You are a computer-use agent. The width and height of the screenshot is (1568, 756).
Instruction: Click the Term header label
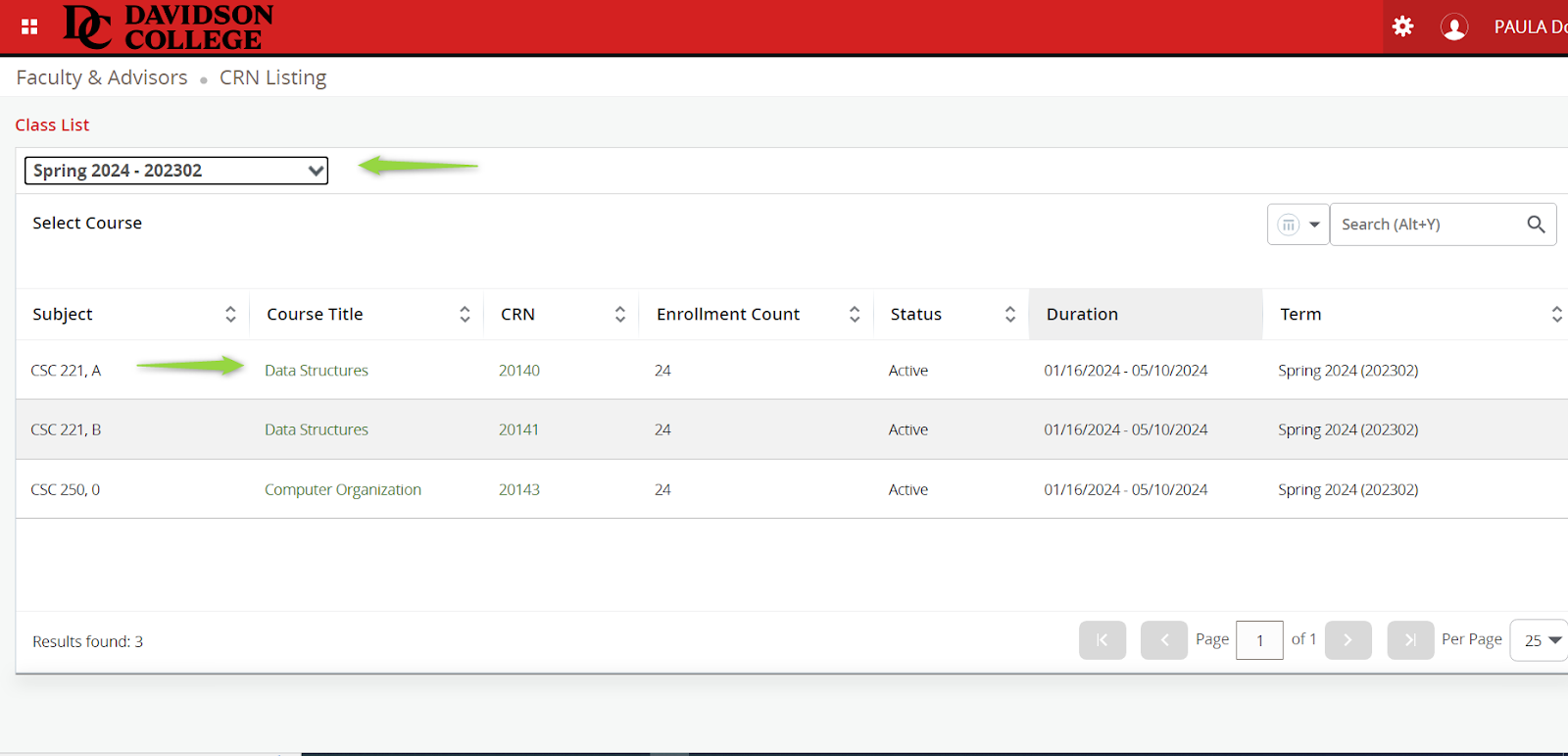(1300, 314)
